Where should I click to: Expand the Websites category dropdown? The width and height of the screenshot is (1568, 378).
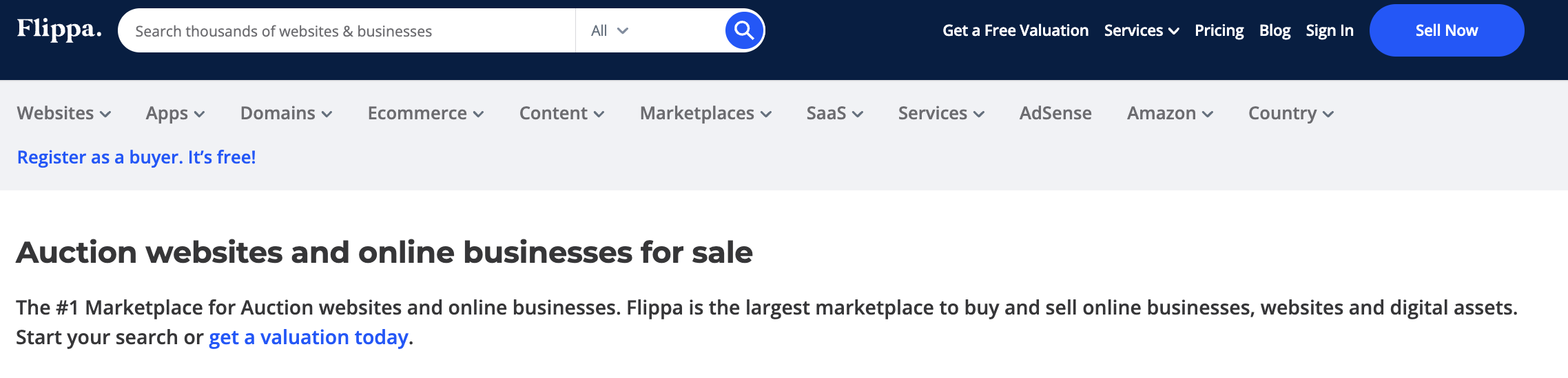(64, 113)
